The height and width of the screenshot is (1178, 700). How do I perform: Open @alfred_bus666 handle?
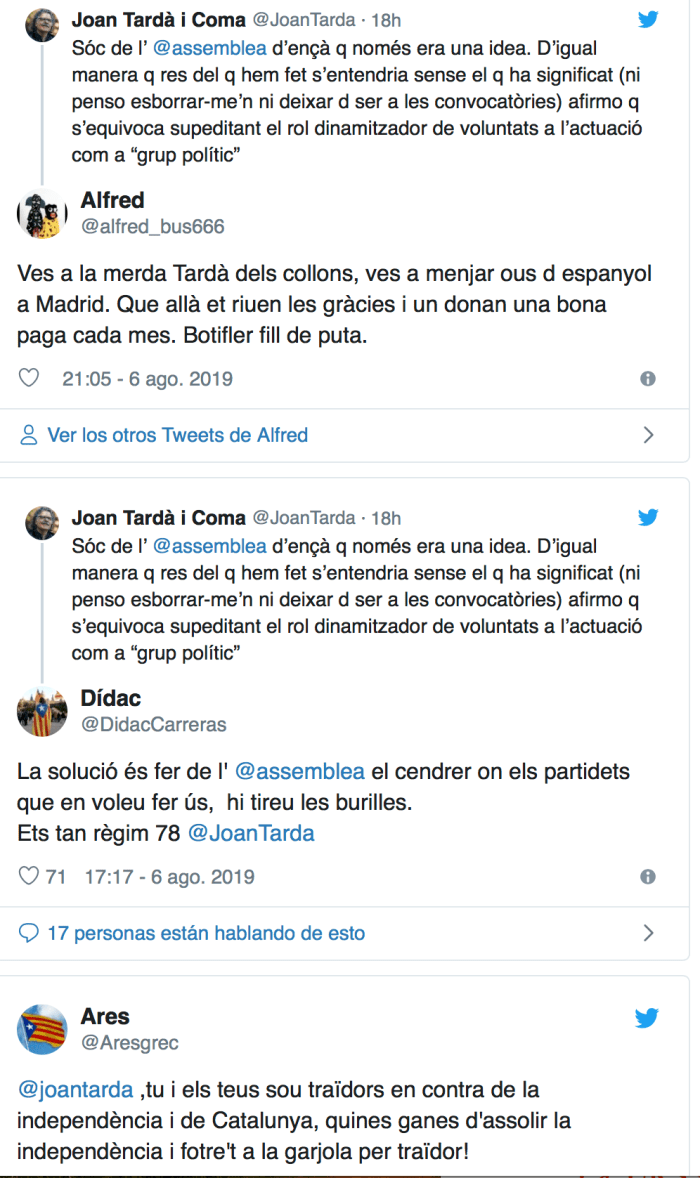coord(152,227)
